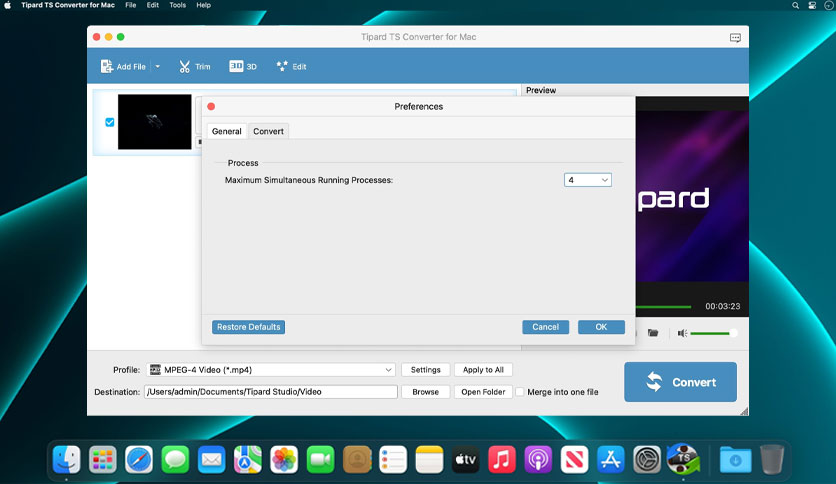Open the Downloads folder in Dock
The width and height of the screenshot is (836, 484).
point(735,459)
